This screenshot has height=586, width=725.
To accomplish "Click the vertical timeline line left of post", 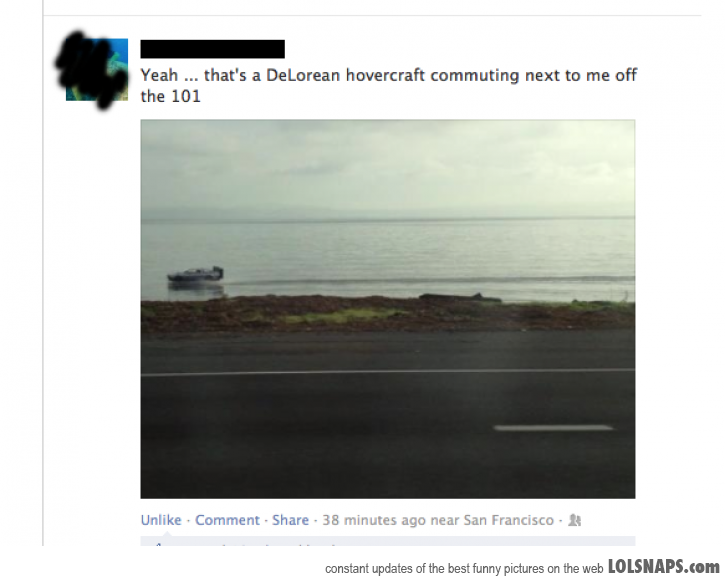I will pyautogui.click(x=43, y=273).
